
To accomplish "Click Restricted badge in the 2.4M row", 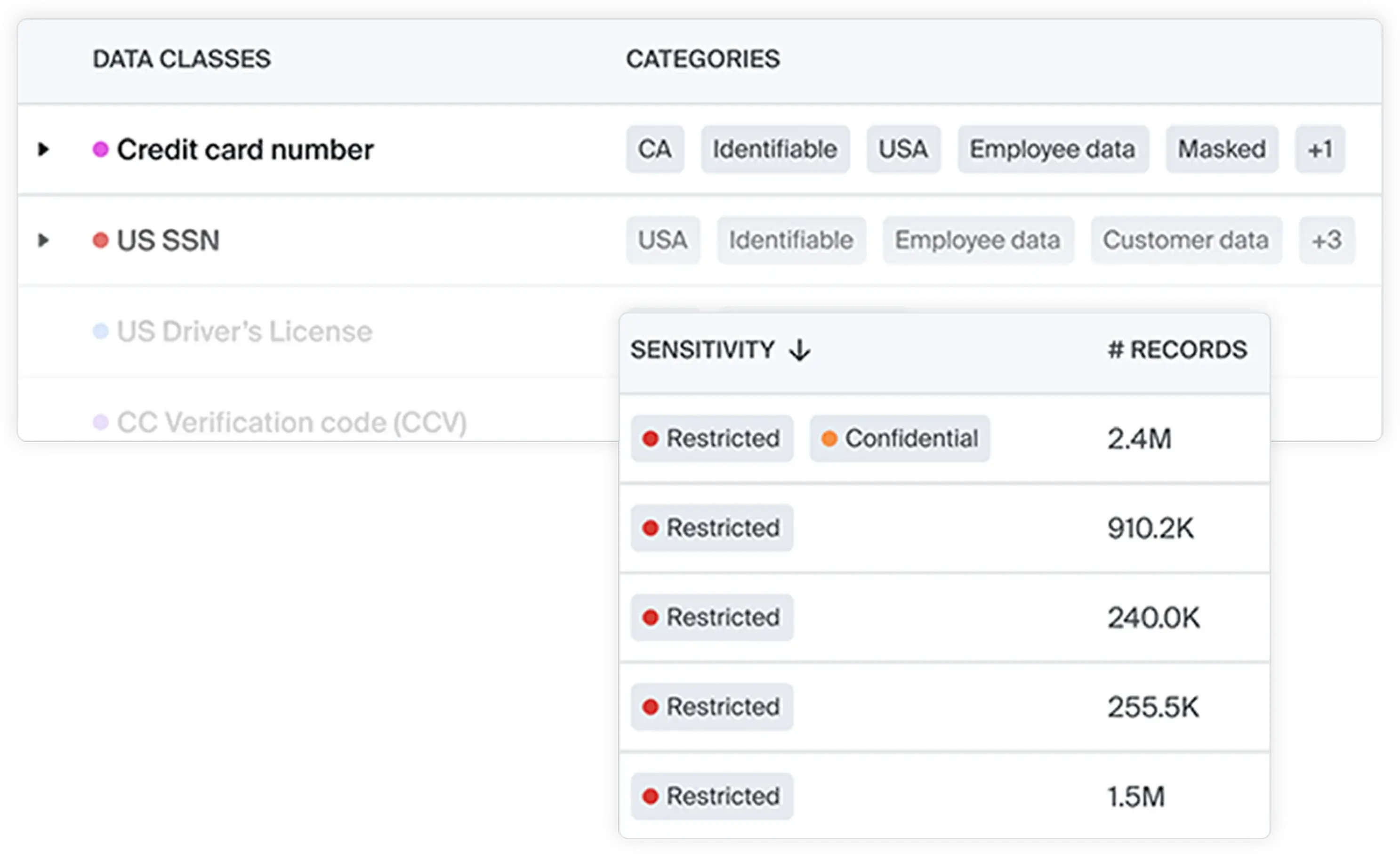I will pos(711,439).
